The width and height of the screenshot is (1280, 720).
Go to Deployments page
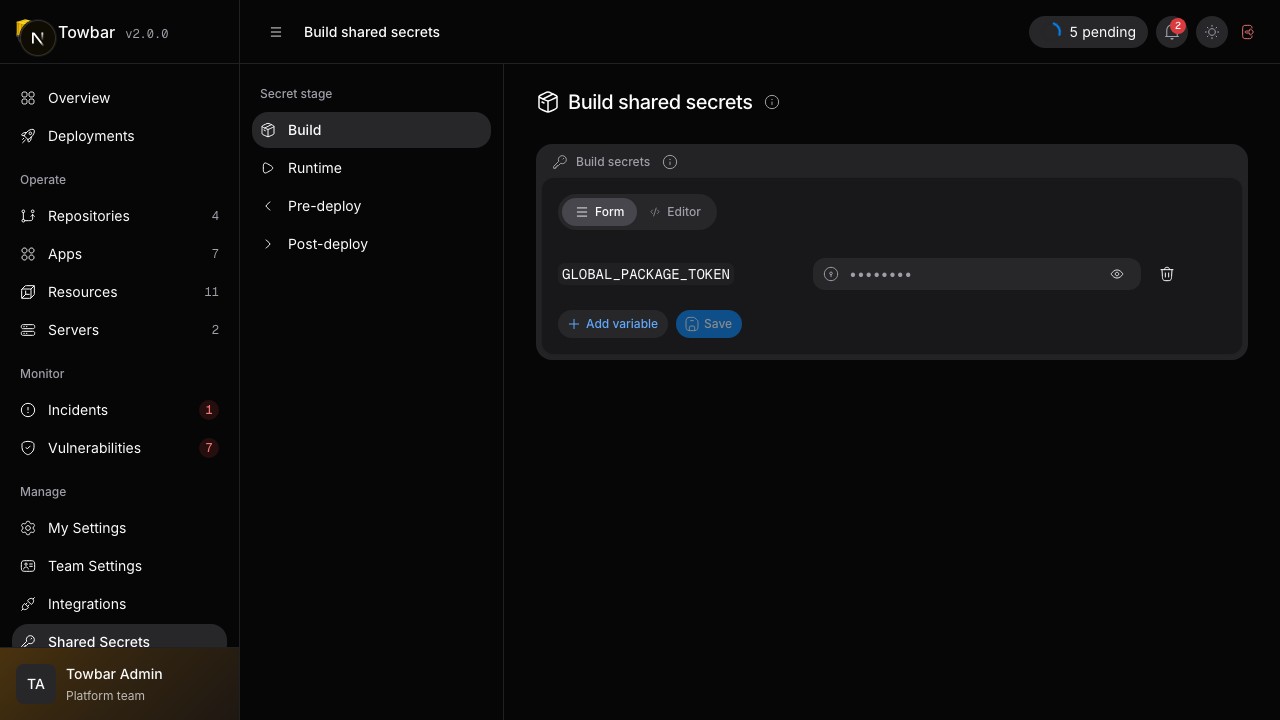[x=119, y=136]
